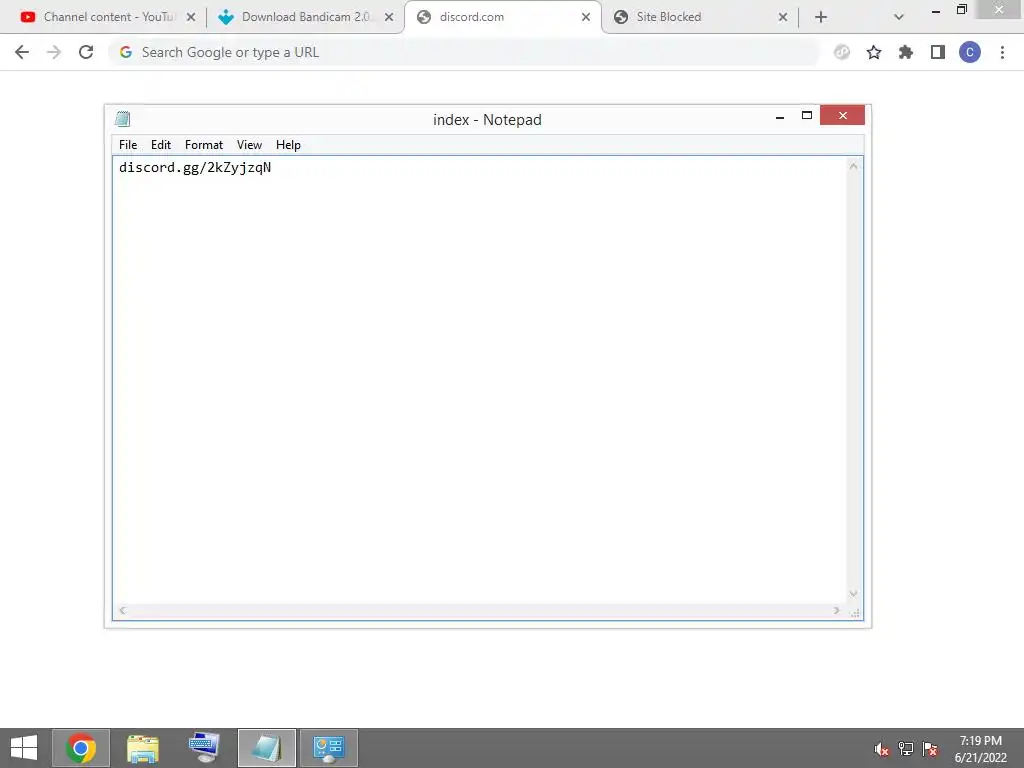
Task: Close the discord.com tab
Action: click(586, 17)
